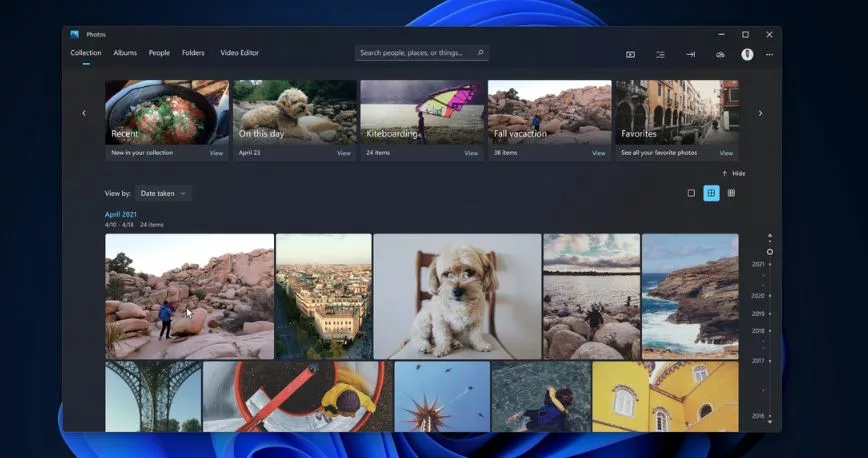Open the desert rocks hiker photo

189,296
